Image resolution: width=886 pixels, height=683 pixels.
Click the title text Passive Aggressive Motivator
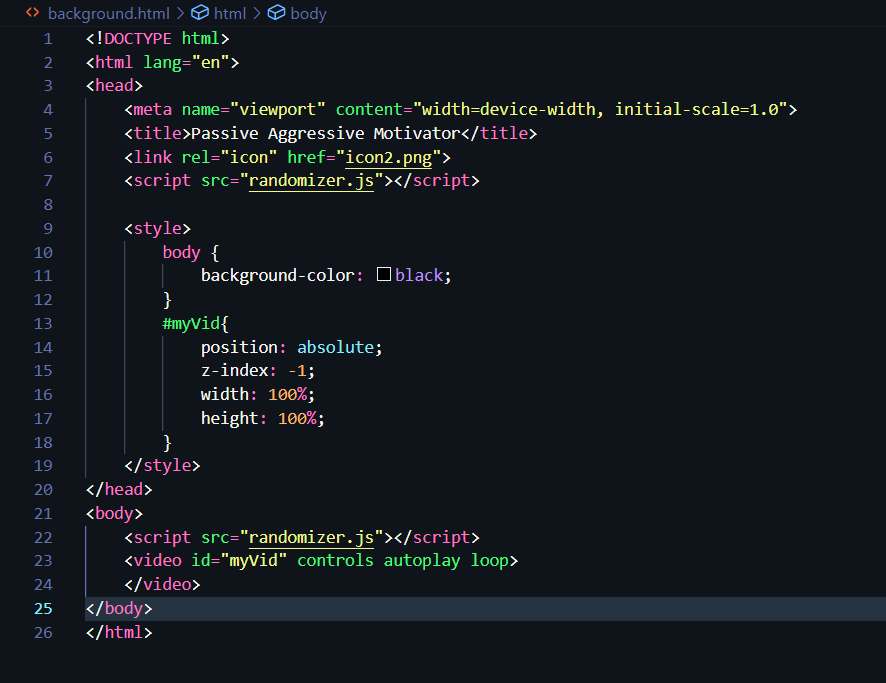pyautogui.click(x=325, y=133)
